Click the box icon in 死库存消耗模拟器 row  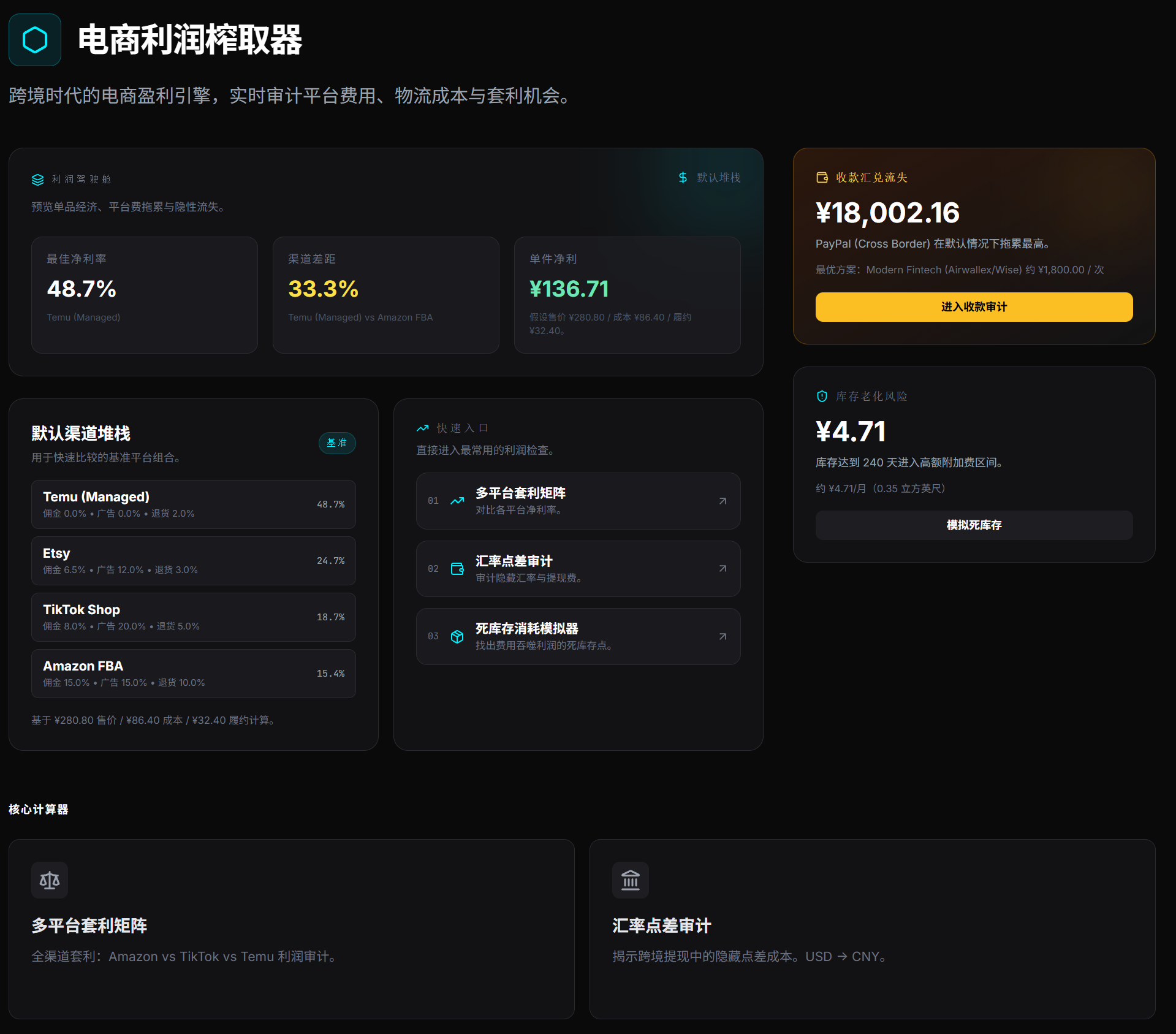pyautogui.click(x=457, y=637)
